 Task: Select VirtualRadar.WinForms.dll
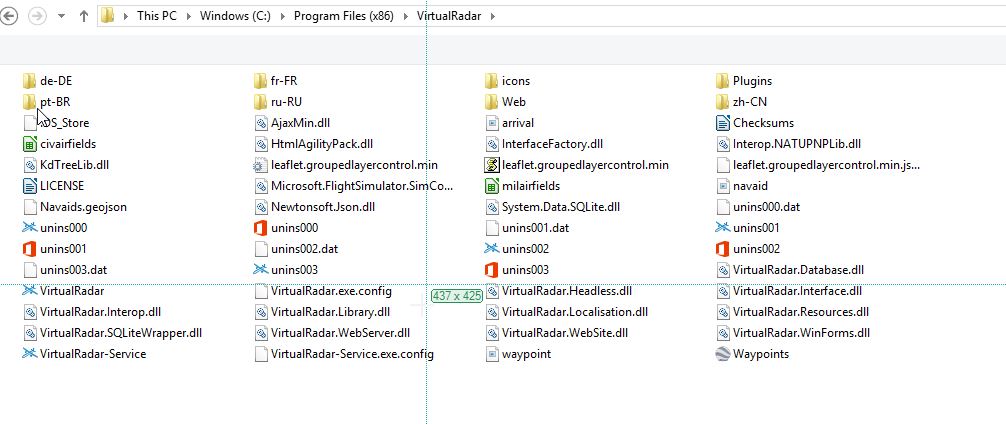click(793, 333)
